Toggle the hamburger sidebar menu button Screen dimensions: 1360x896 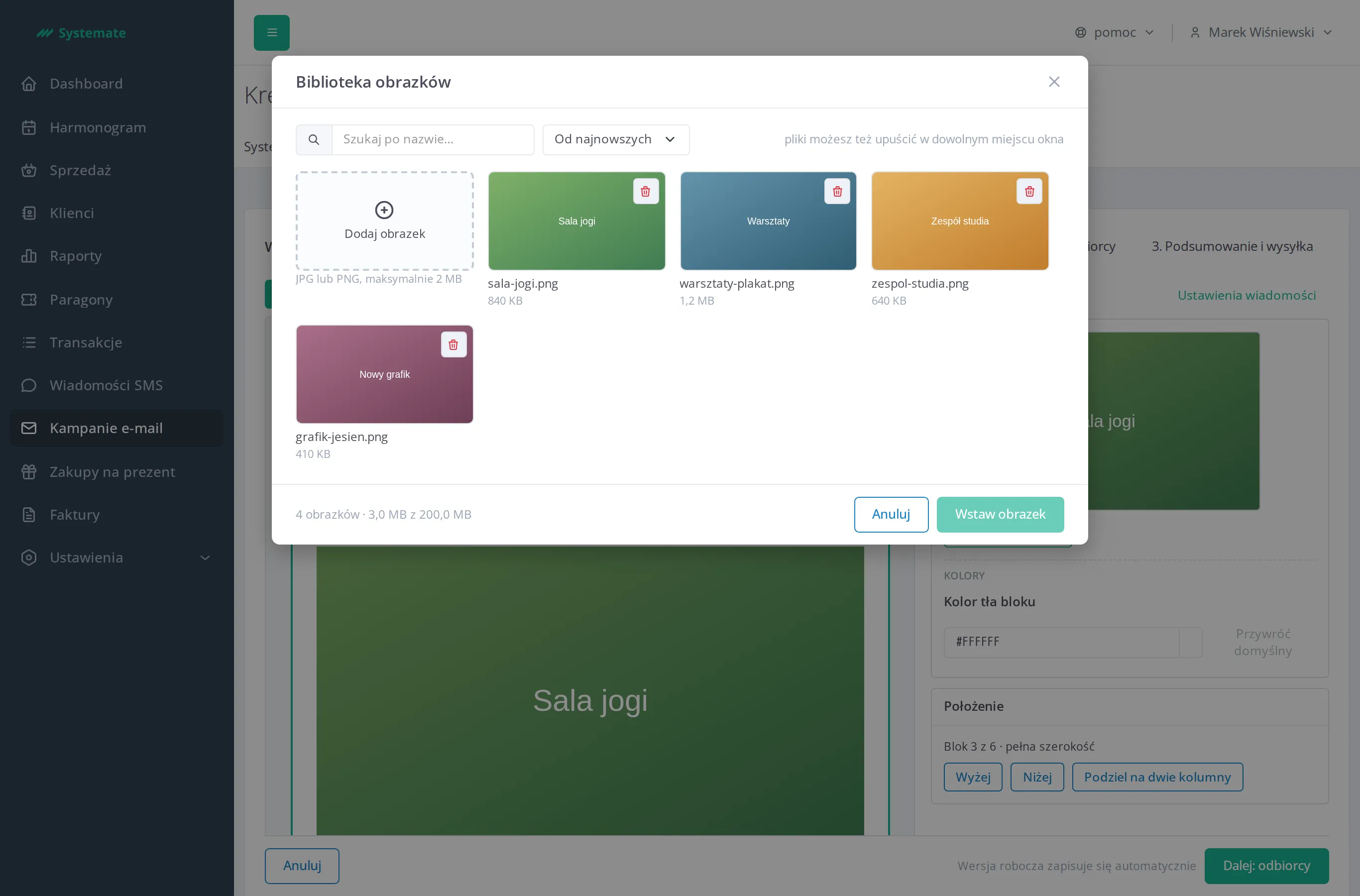(271, 32)
